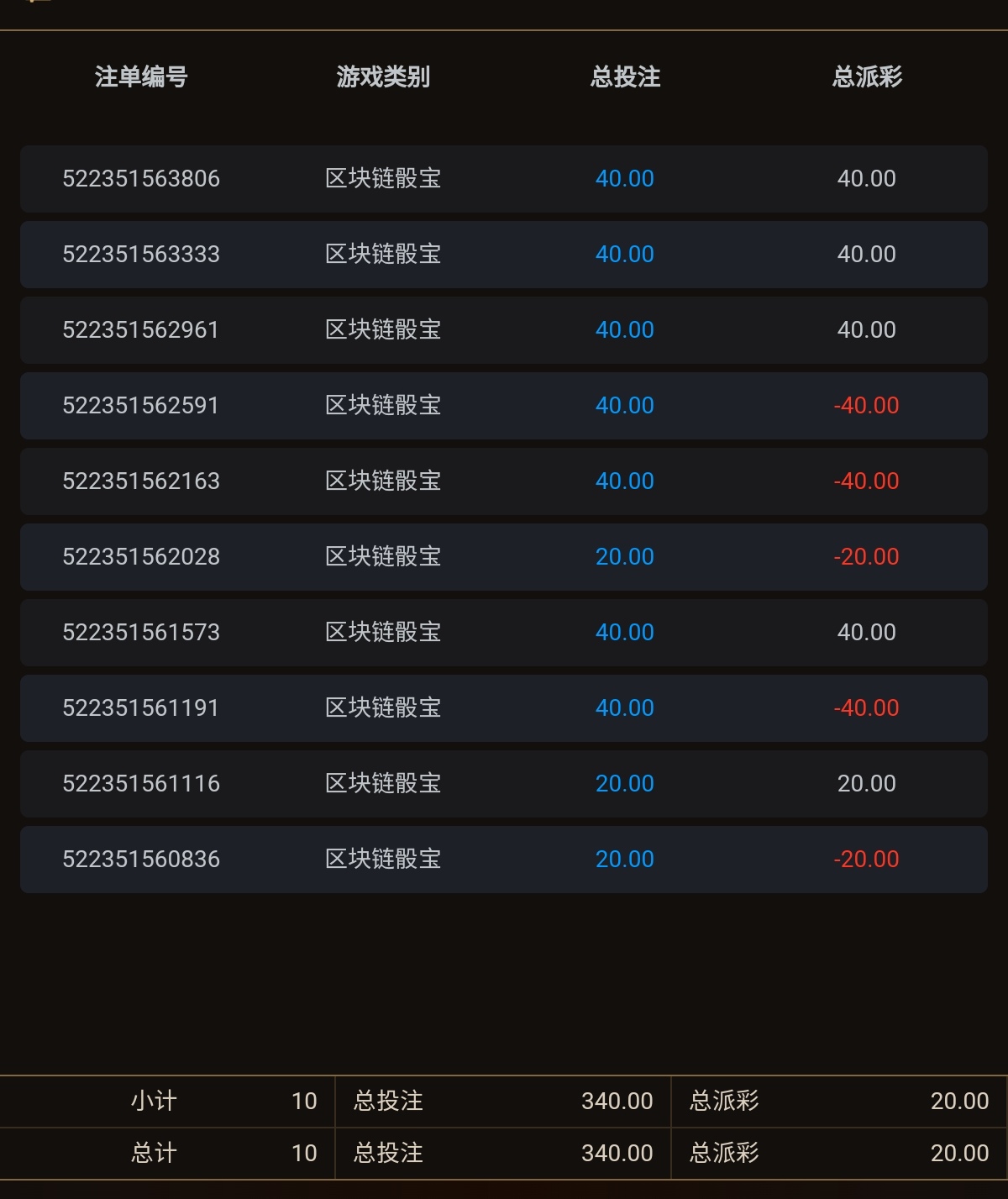Click the 区块链骰宝 game type in order 522351561573
The image size is (1008, 1199).
(383, 633)
